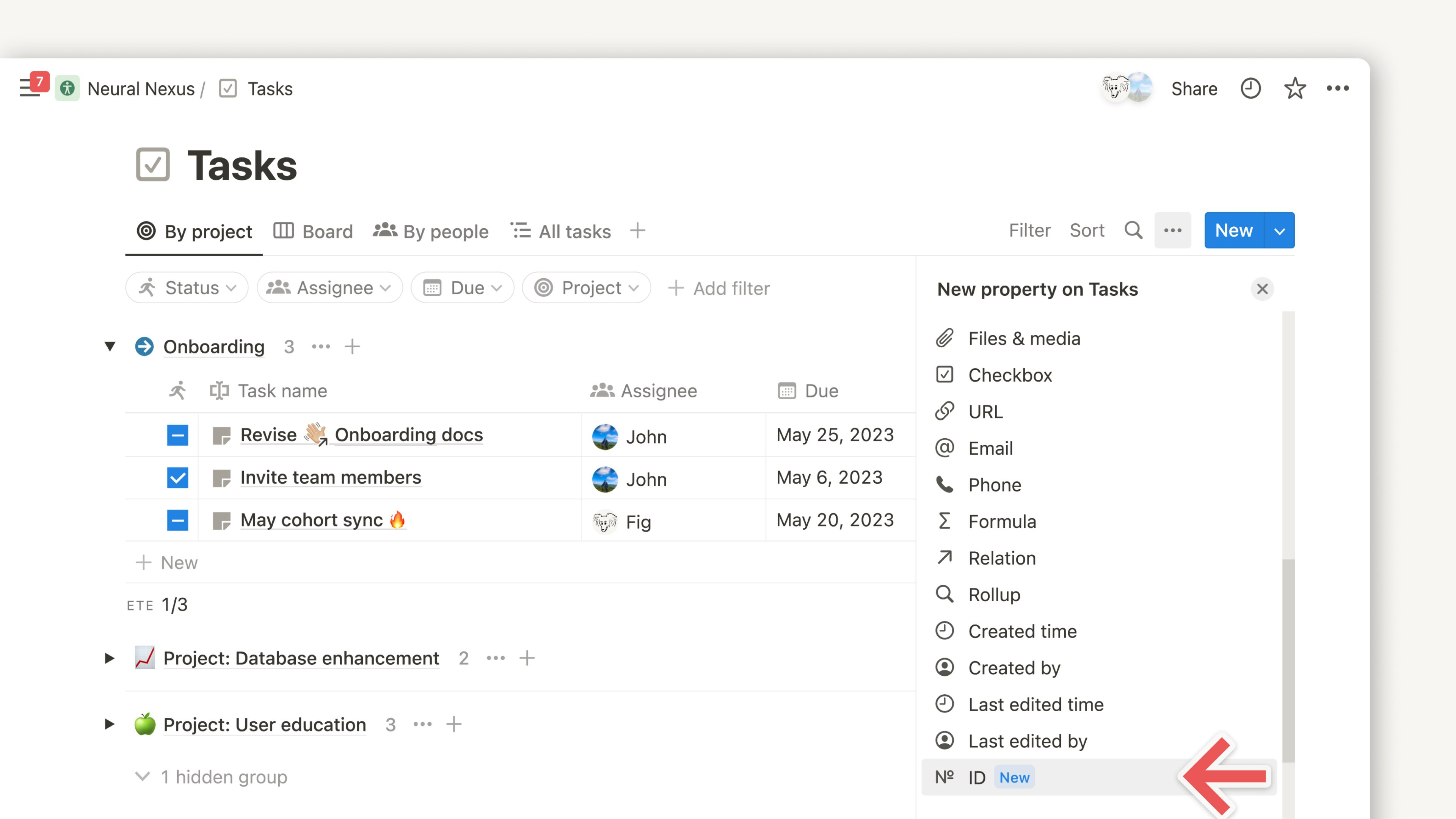1456x819 pixels.
Task: Collapse the Onboarding group triangle
Action: point(110,346)
